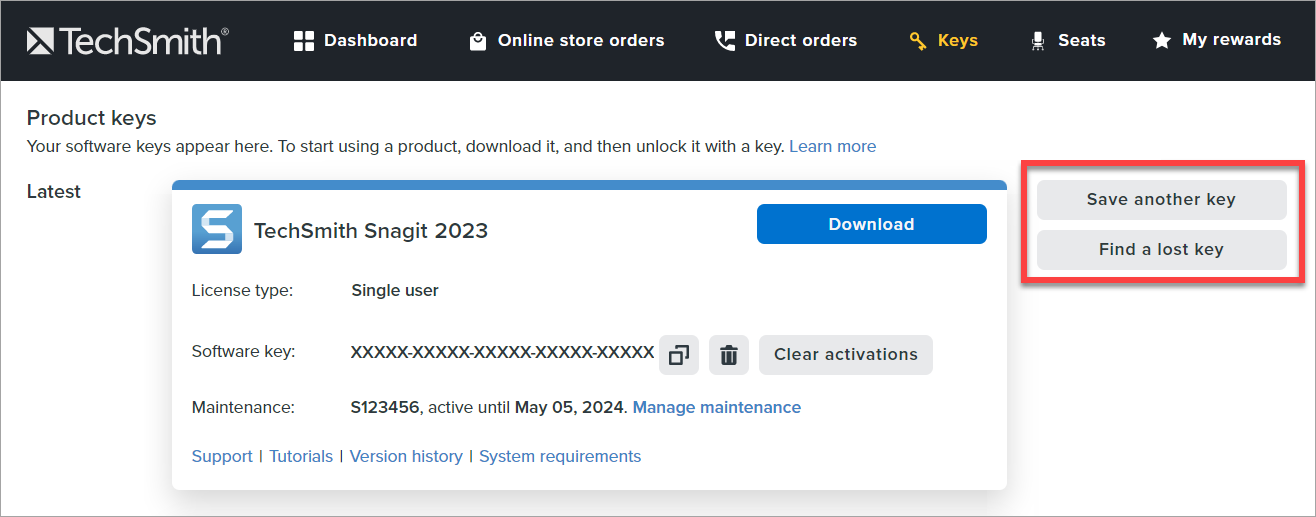Open the Support link

click(222, 456)
